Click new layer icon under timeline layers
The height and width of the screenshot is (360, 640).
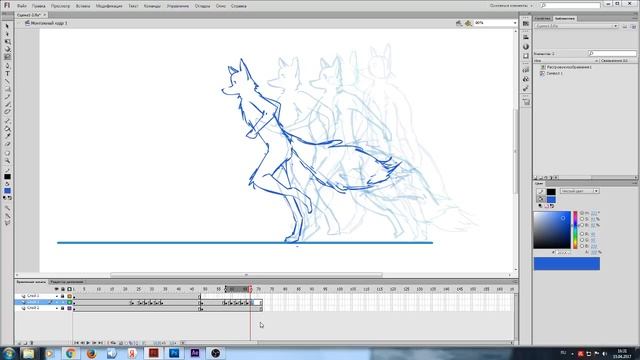(19, 343)
